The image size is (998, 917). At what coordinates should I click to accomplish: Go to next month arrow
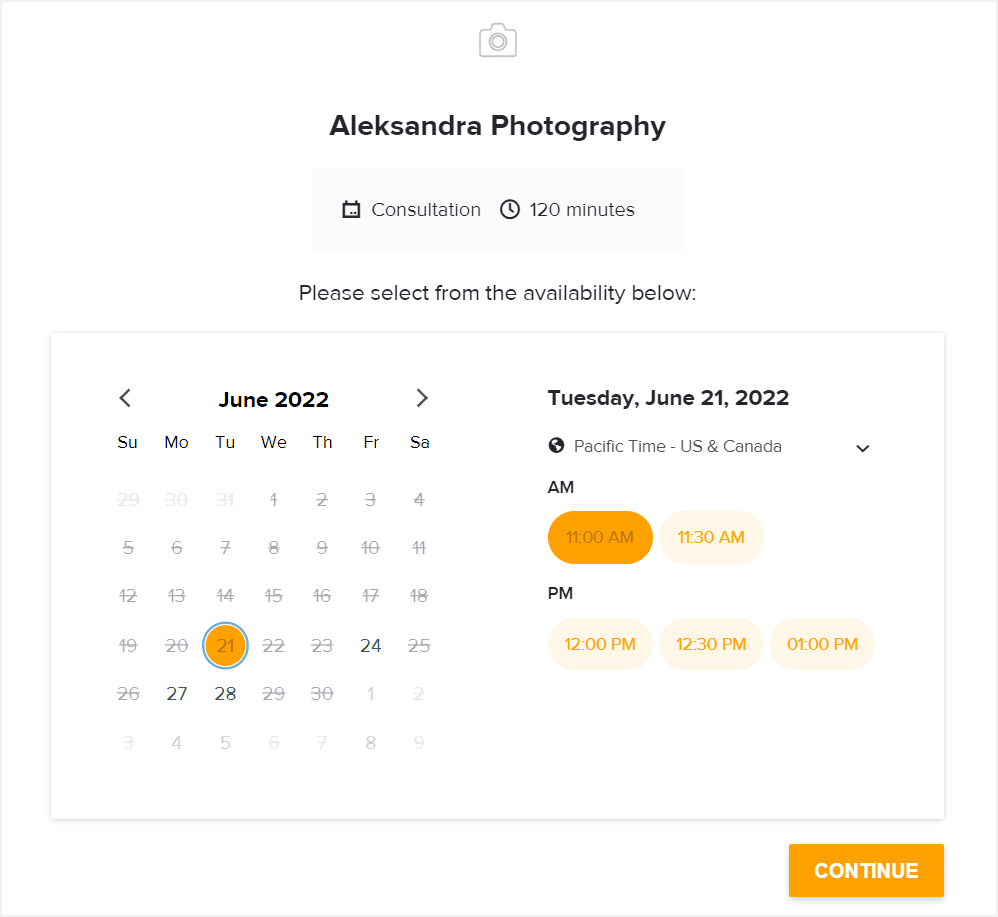tap(421, 398)
